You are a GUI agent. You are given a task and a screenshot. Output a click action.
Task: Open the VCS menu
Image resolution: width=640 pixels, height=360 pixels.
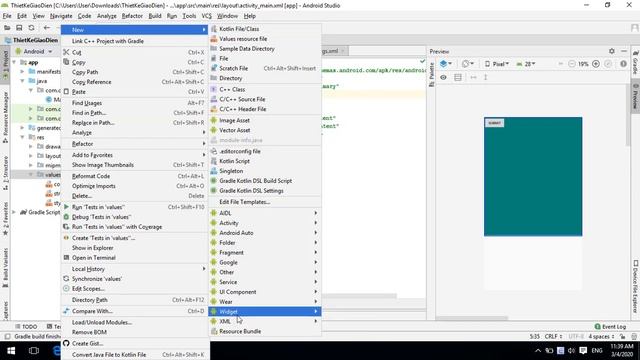point(207,16)
